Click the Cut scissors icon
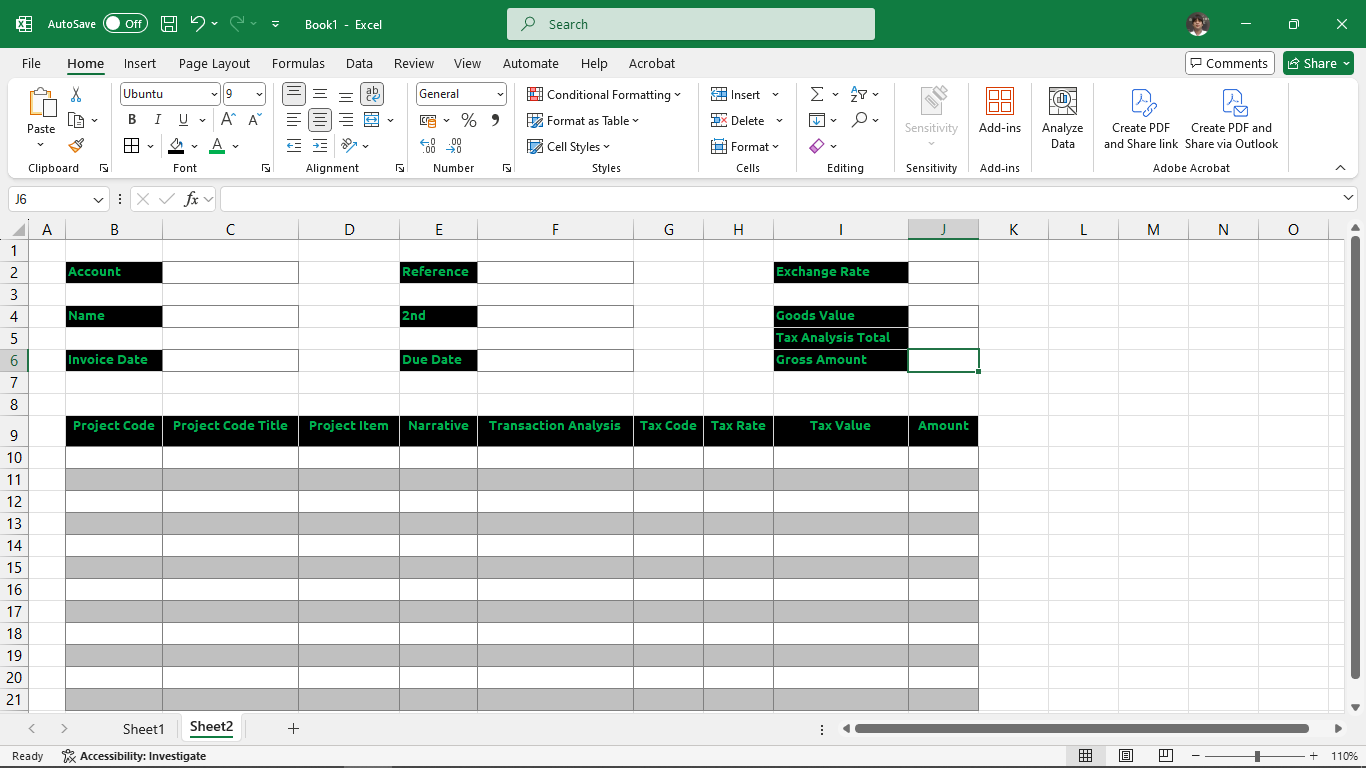 pyautogui.click(x=76, y=94)
